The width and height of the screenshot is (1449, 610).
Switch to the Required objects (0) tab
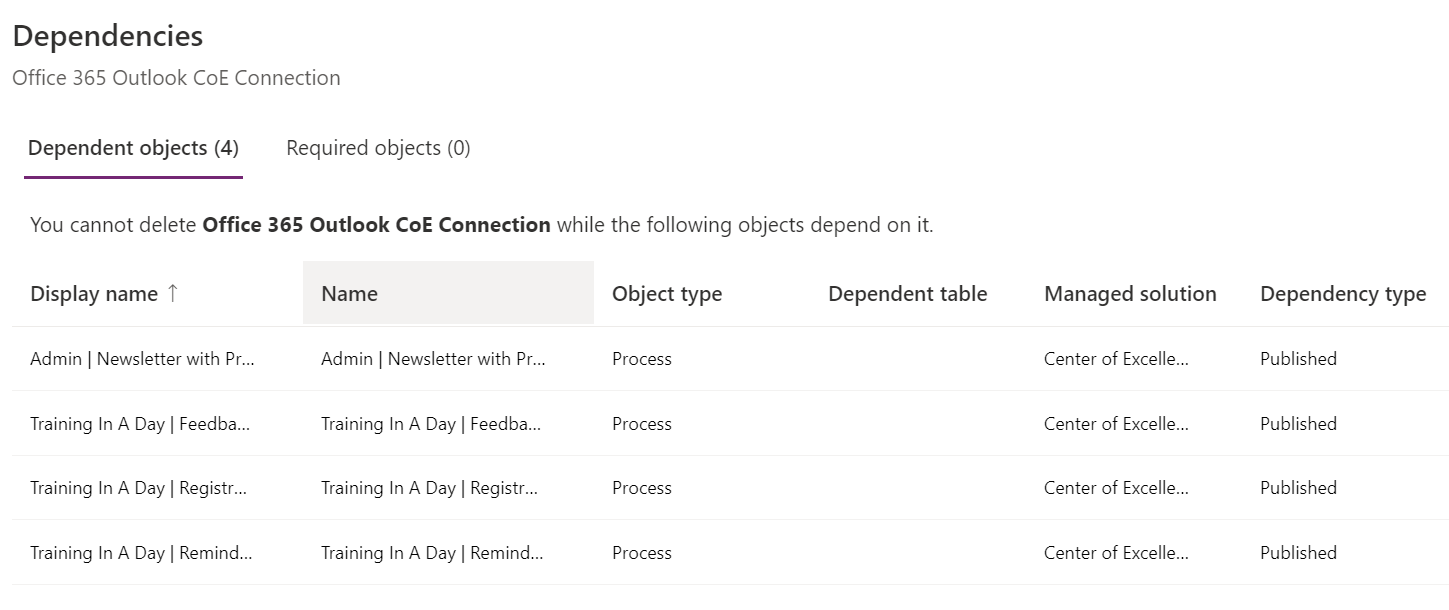pos(377,147)
